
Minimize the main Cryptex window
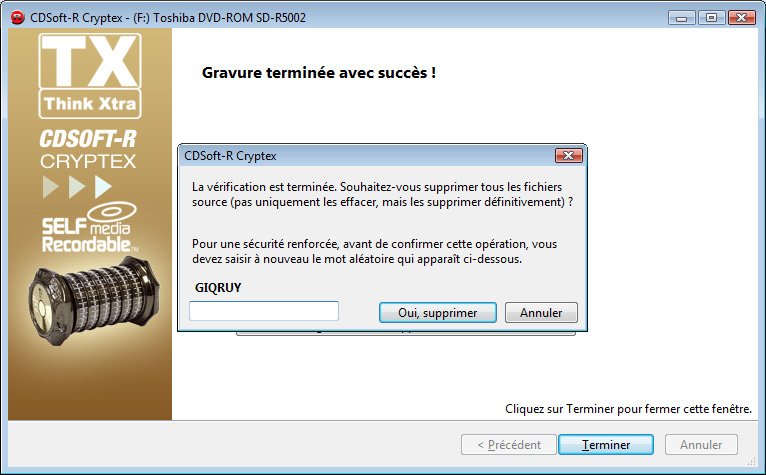click(682, 18)
